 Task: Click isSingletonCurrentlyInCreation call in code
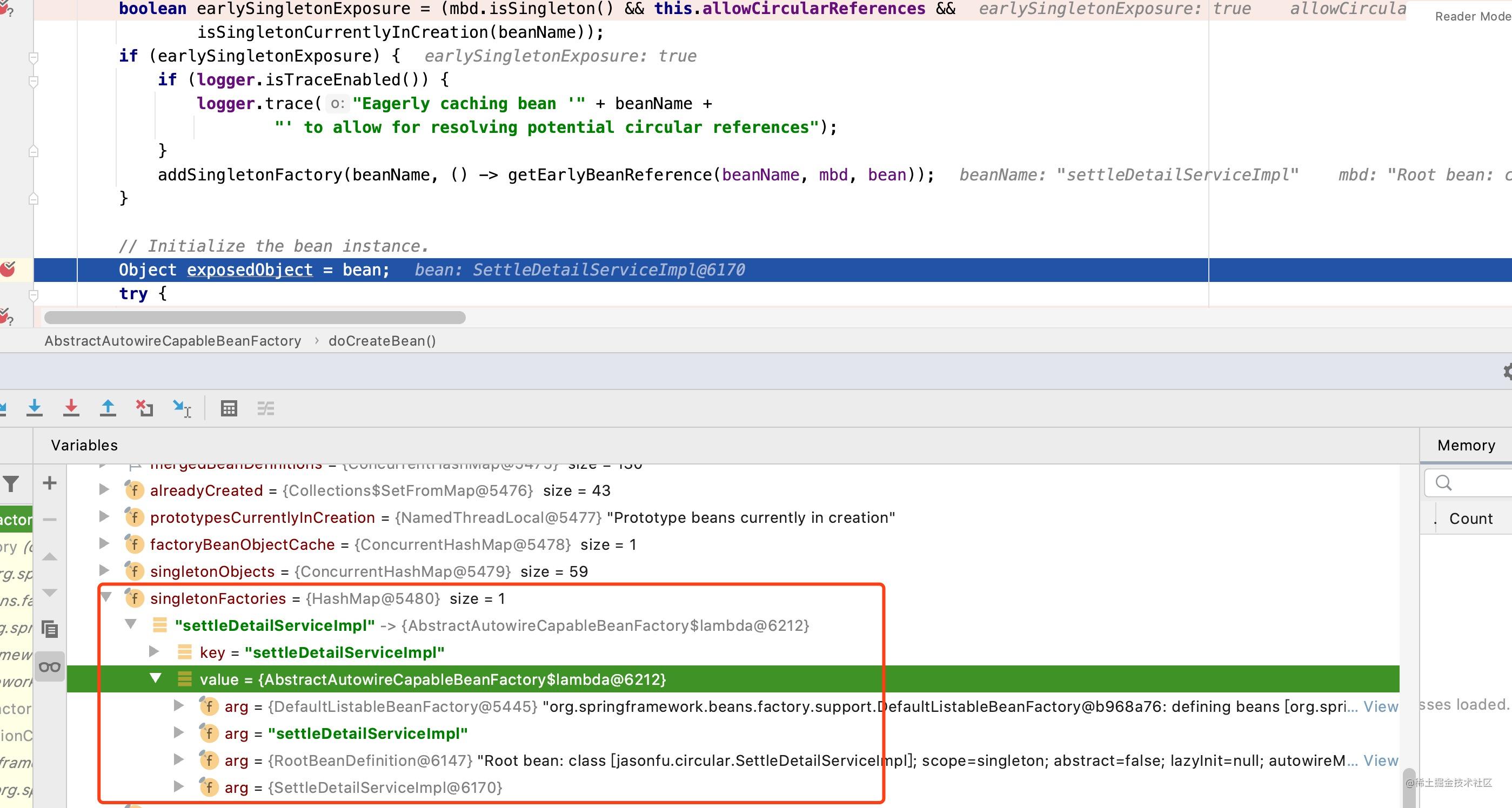click(x=343, y=32)
